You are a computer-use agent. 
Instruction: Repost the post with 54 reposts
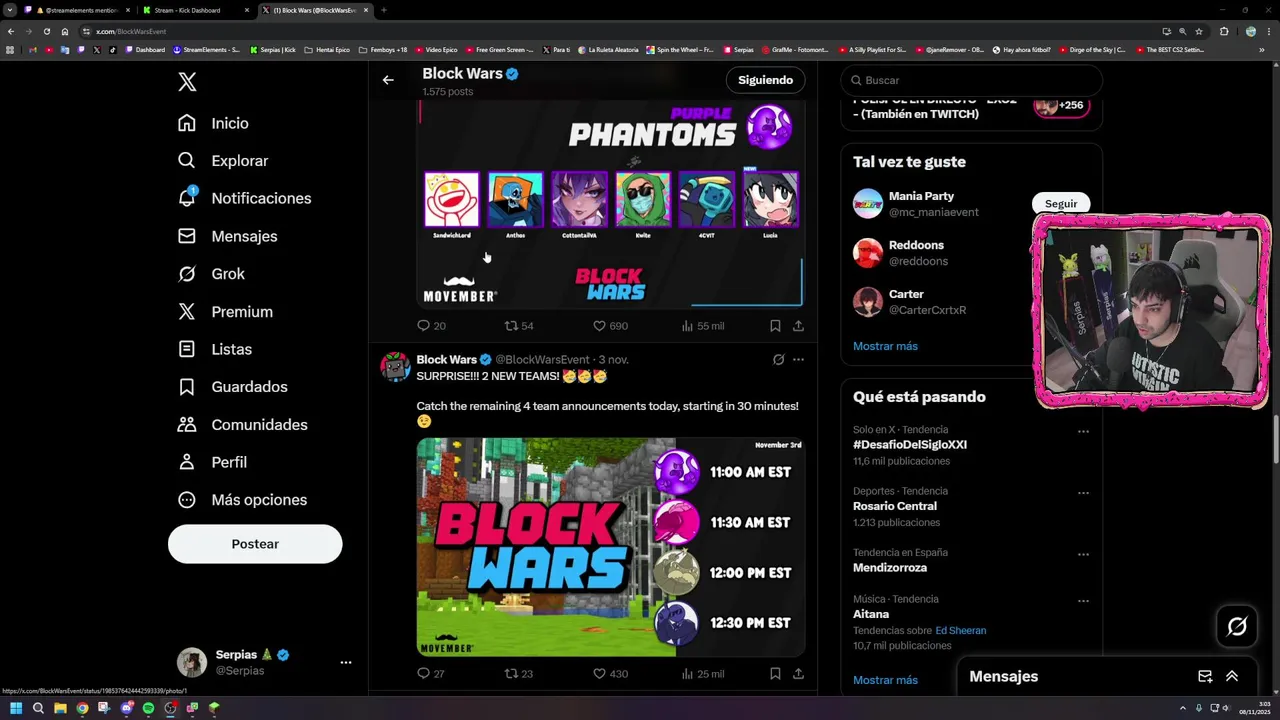pyautogui.click(x=519, y=326)
